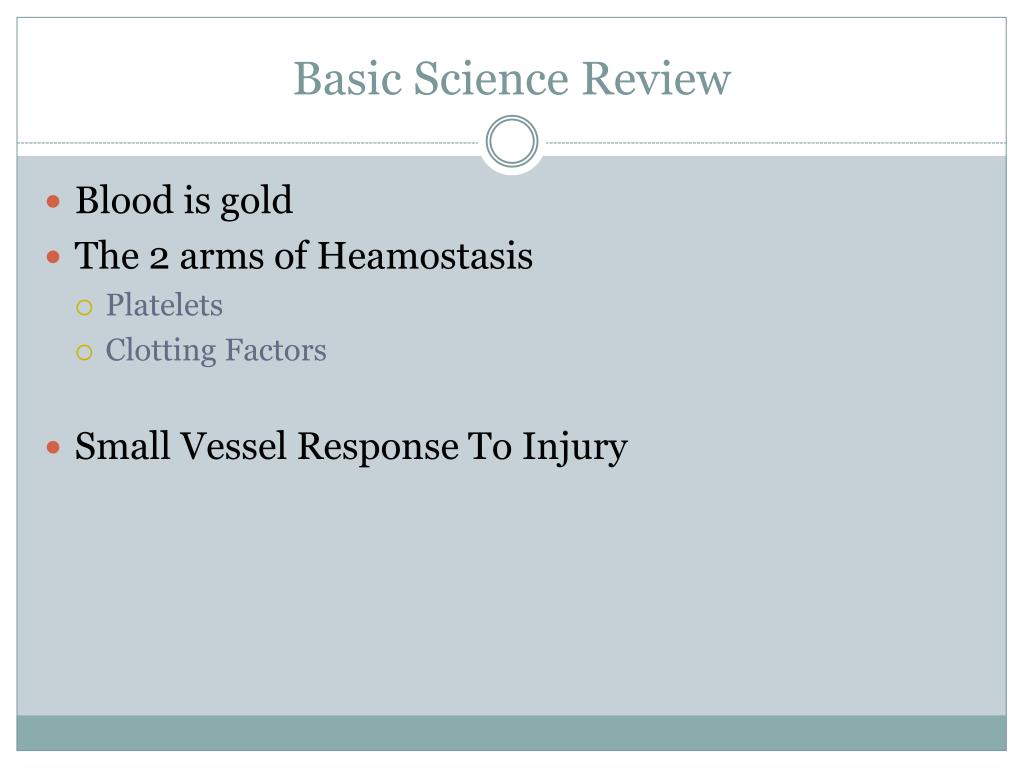Select the hollow bullet next to "Platelets"
The width and height of the screenshot is (1024, 768).
pos(85,306)
